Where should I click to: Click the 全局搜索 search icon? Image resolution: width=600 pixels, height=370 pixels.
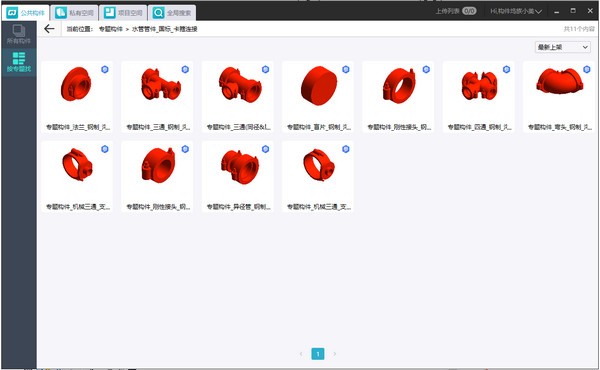click(x=158, y=13)
